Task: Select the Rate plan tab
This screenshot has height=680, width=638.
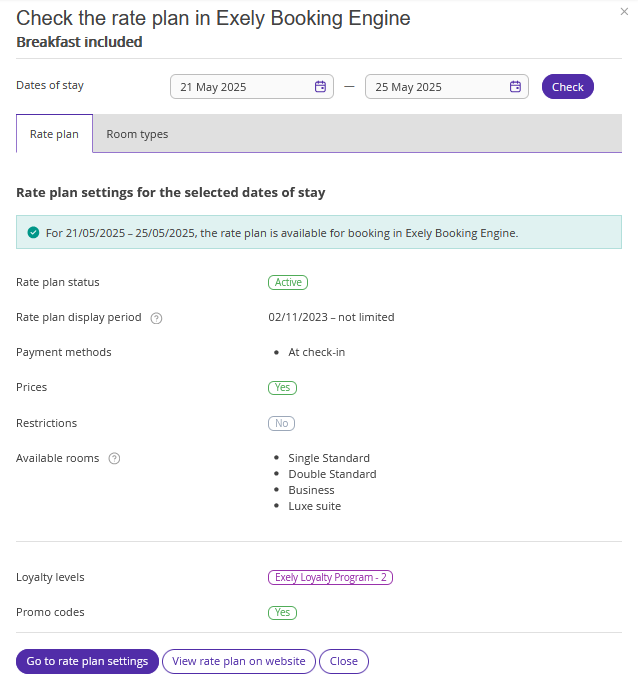Action: 54,134
